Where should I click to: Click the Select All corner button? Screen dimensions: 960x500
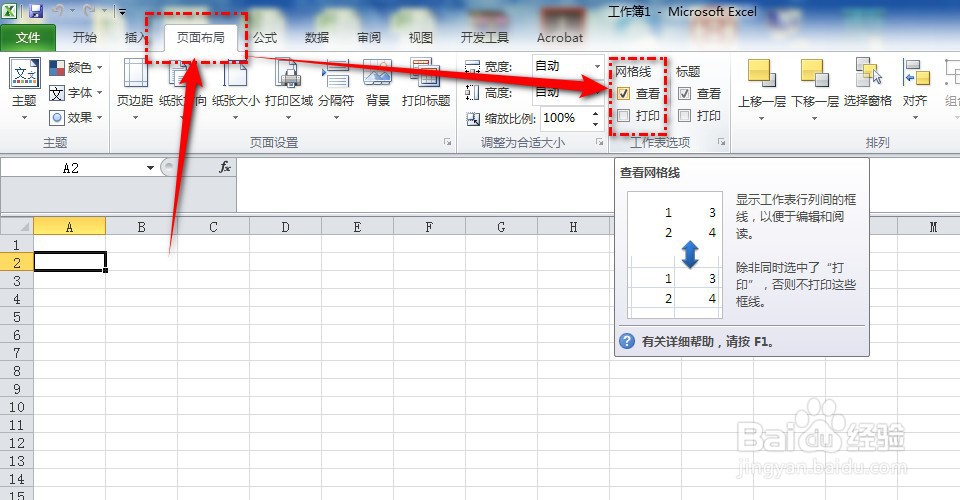click(x=17, y=226)
